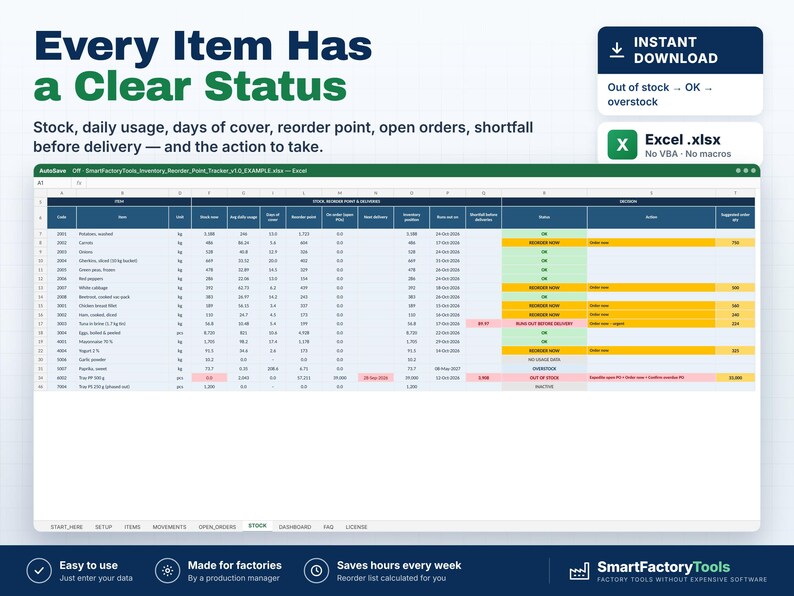The width and height of the screenshot is (794, 596).
Task: Click the suggested order qty 33,000
Action: tap(735, 378)
